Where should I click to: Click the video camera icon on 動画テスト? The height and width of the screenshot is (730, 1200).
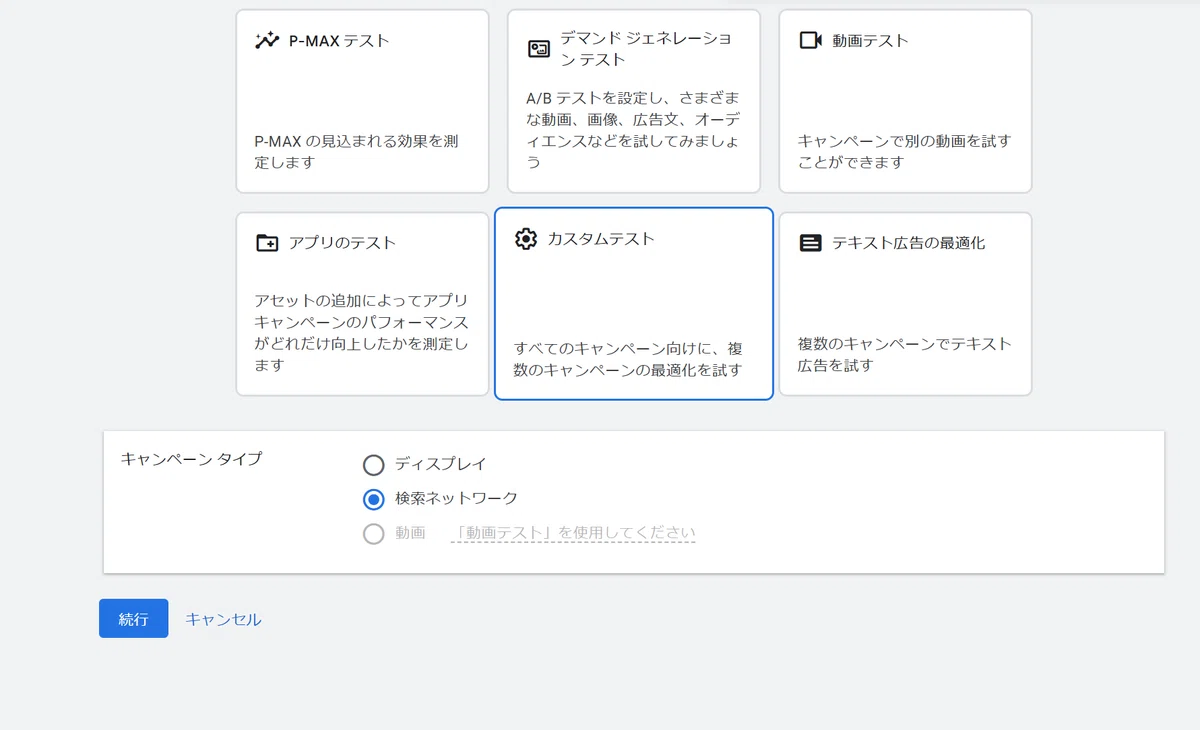pos(810,41)
